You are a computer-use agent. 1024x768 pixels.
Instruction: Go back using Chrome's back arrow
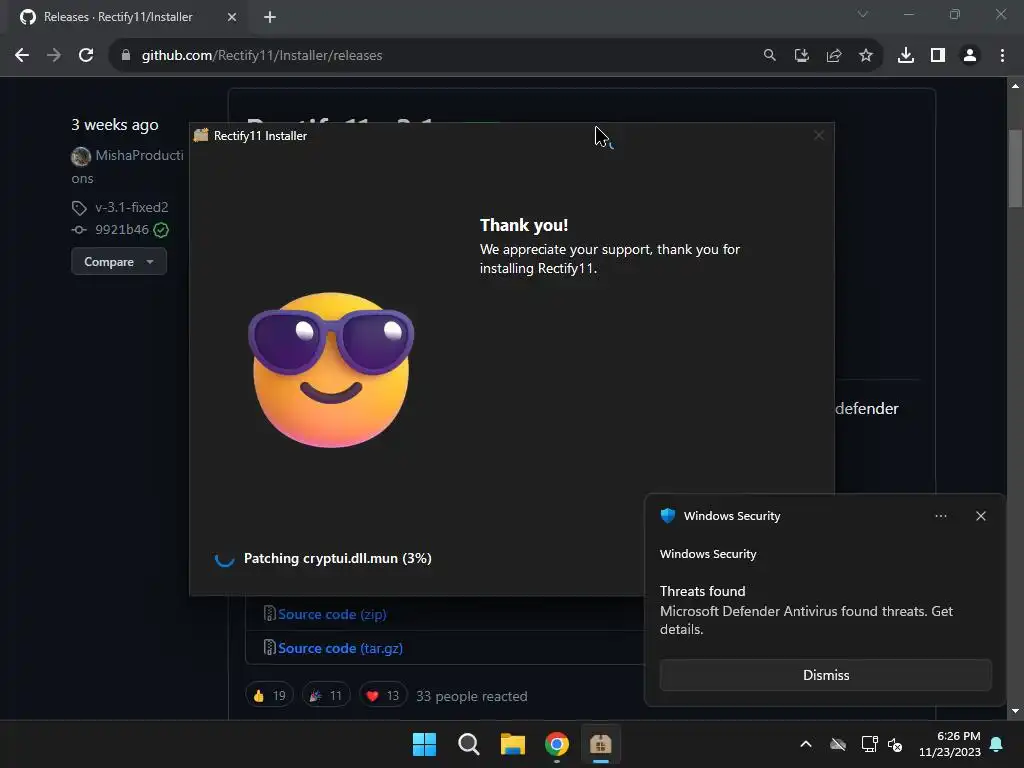22,56
